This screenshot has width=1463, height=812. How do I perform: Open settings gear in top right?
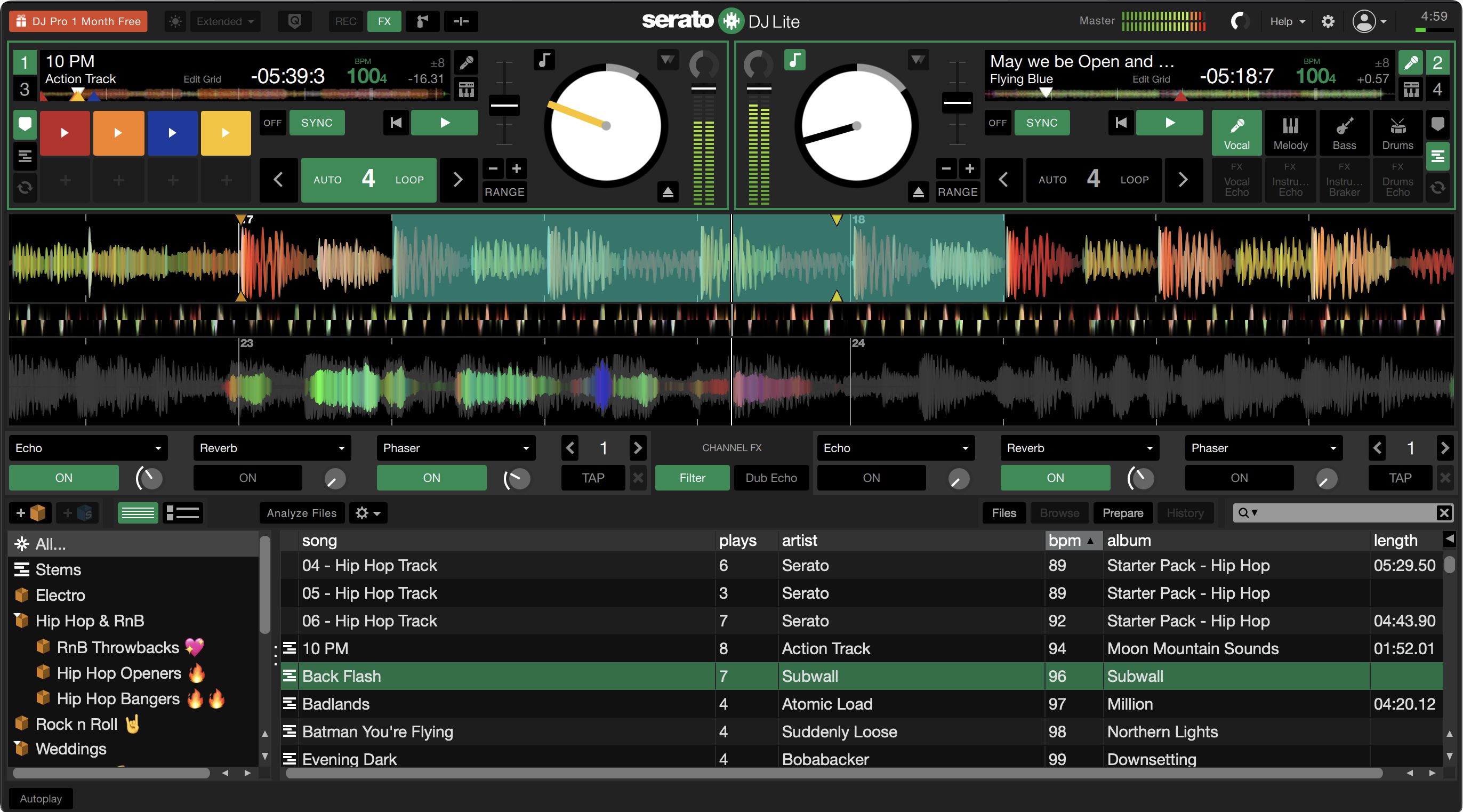1328,21
